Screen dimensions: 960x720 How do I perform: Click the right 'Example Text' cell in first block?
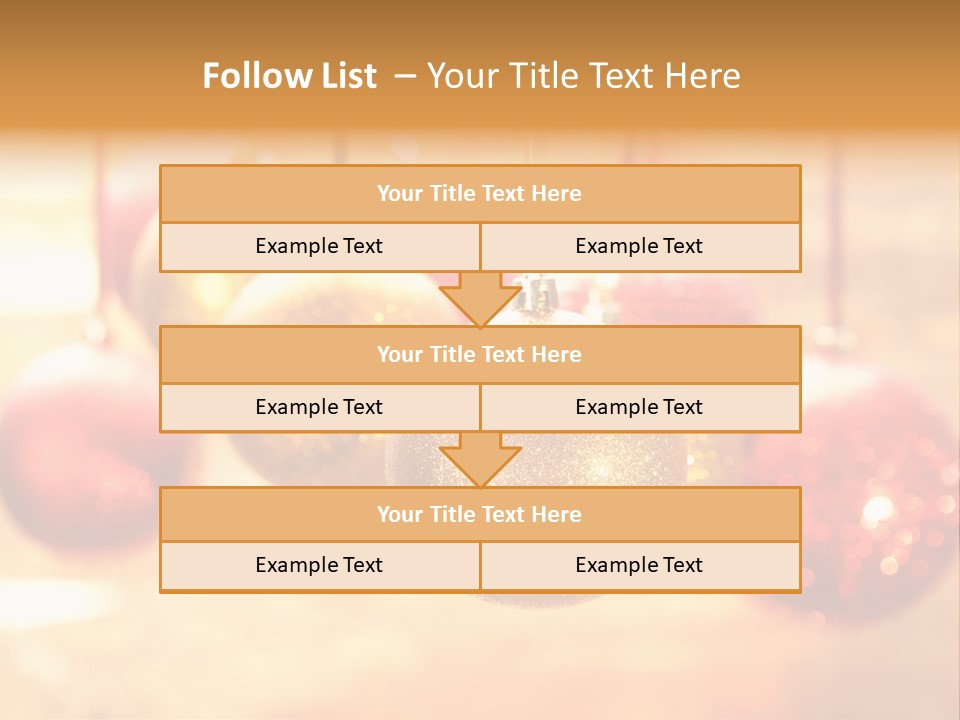[640, 247]
